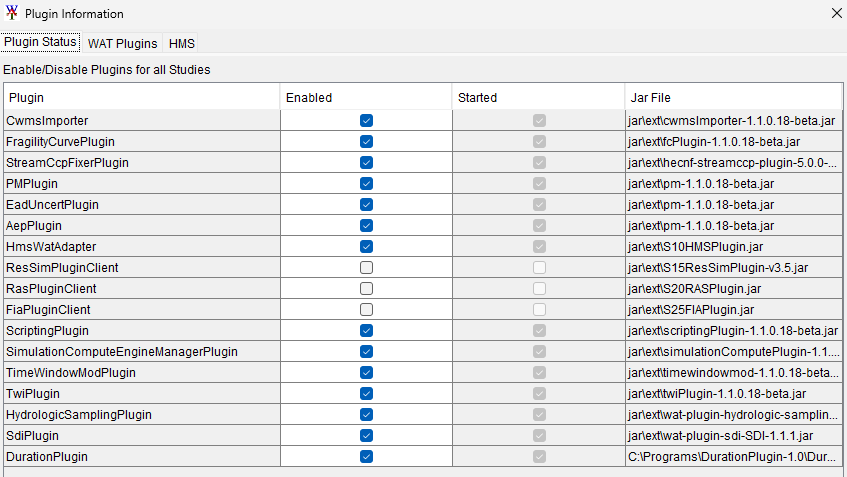Click the Plugin Information window icon
Viewport: 847px width, 477px height.
pyautogui.click(x=11, y=14)
